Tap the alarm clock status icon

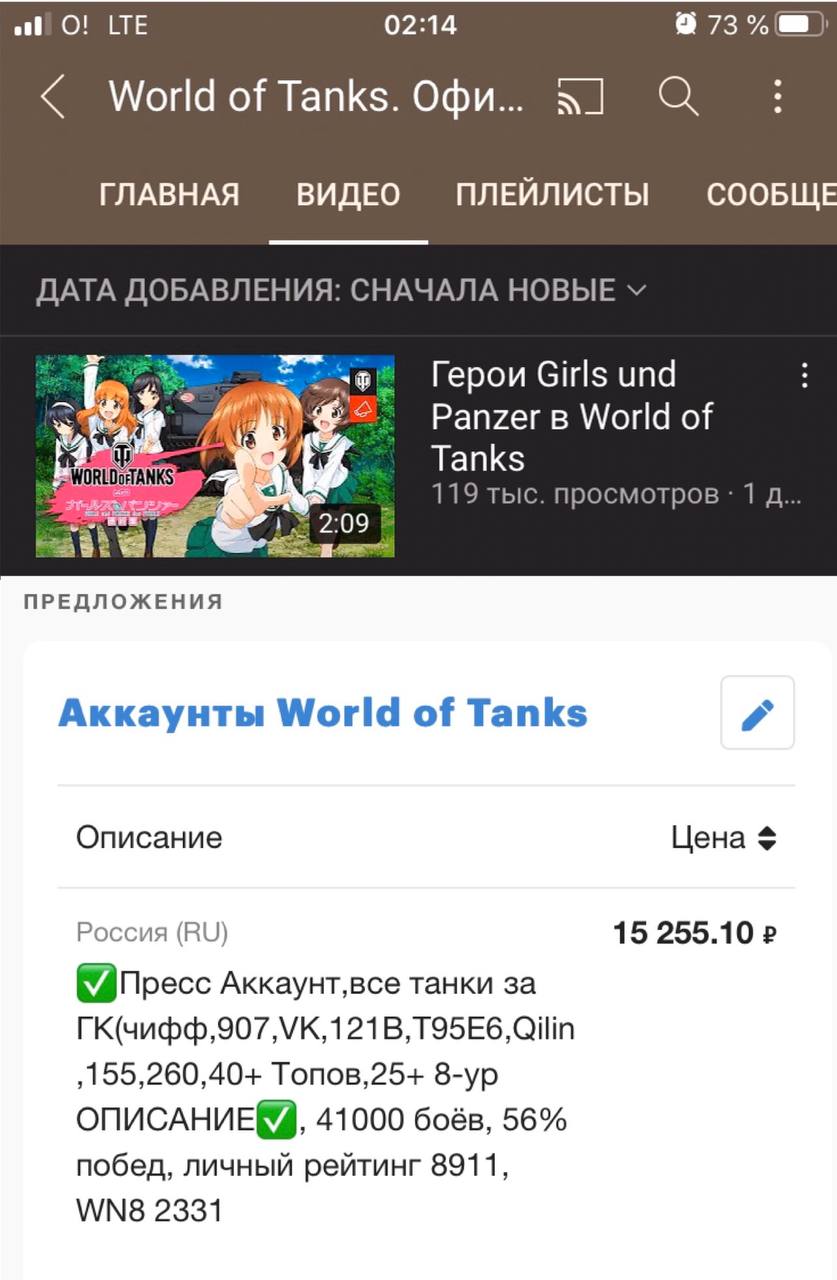point(686,24)
